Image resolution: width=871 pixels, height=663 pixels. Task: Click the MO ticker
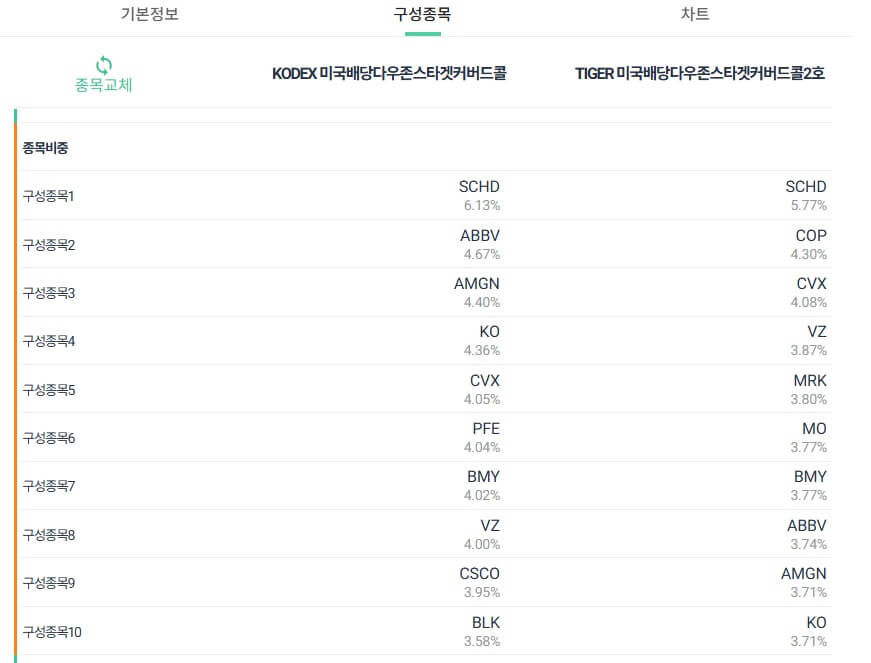pos(814,429)
